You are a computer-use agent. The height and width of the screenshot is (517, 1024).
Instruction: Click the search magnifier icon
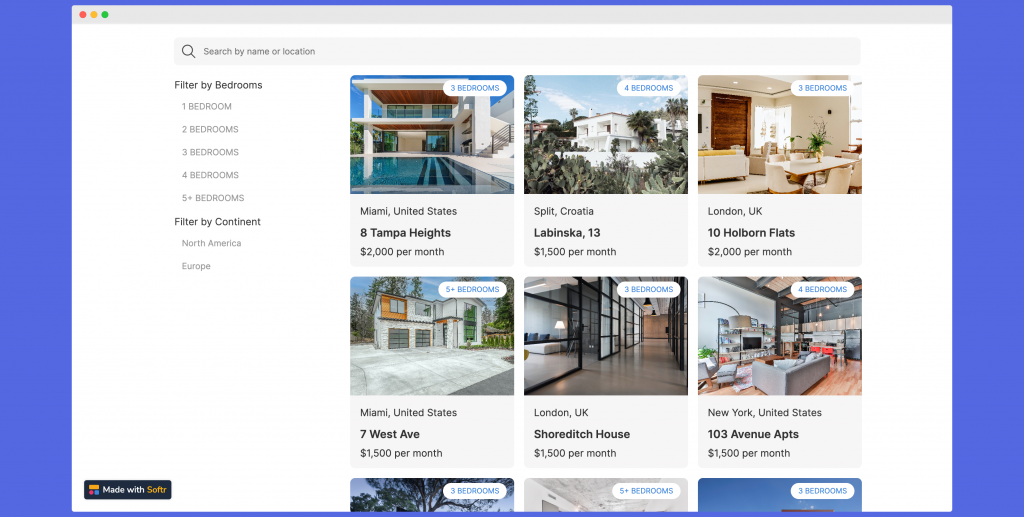click(188, 52)
